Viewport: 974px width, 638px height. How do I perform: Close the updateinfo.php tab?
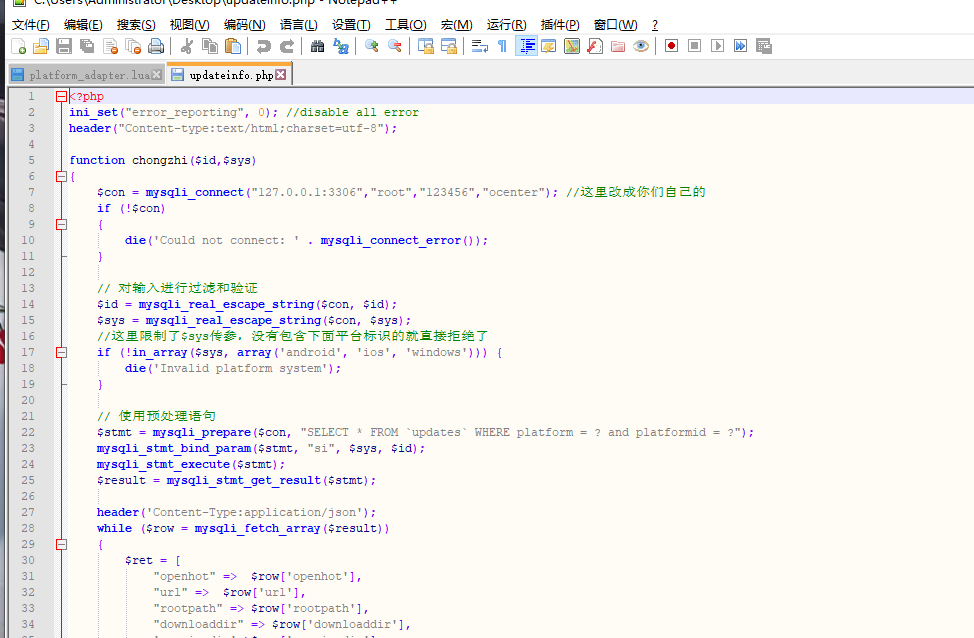[281, 75]
